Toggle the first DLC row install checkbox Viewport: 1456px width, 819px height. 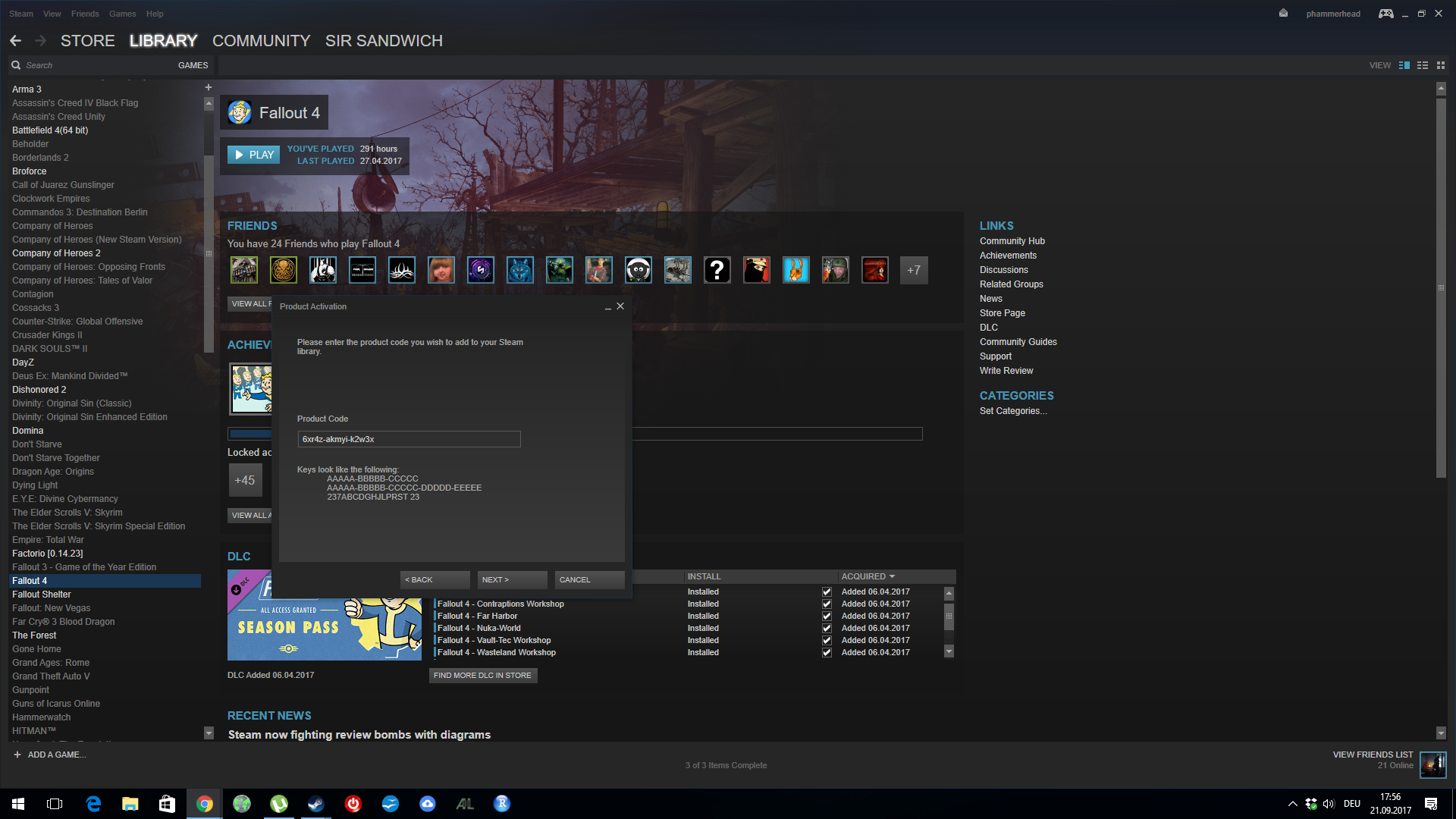[827, 592]
